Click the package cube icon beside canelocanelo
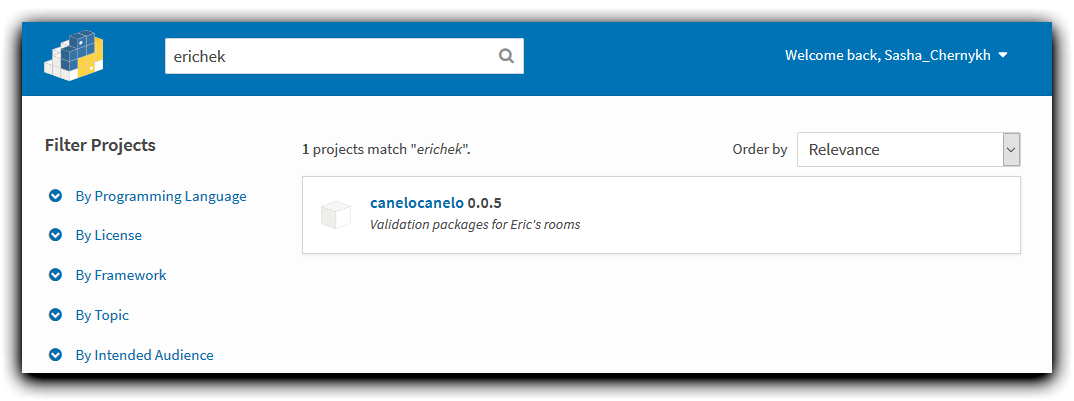This screenshot has height=401, width=1074. click(336, 215)
